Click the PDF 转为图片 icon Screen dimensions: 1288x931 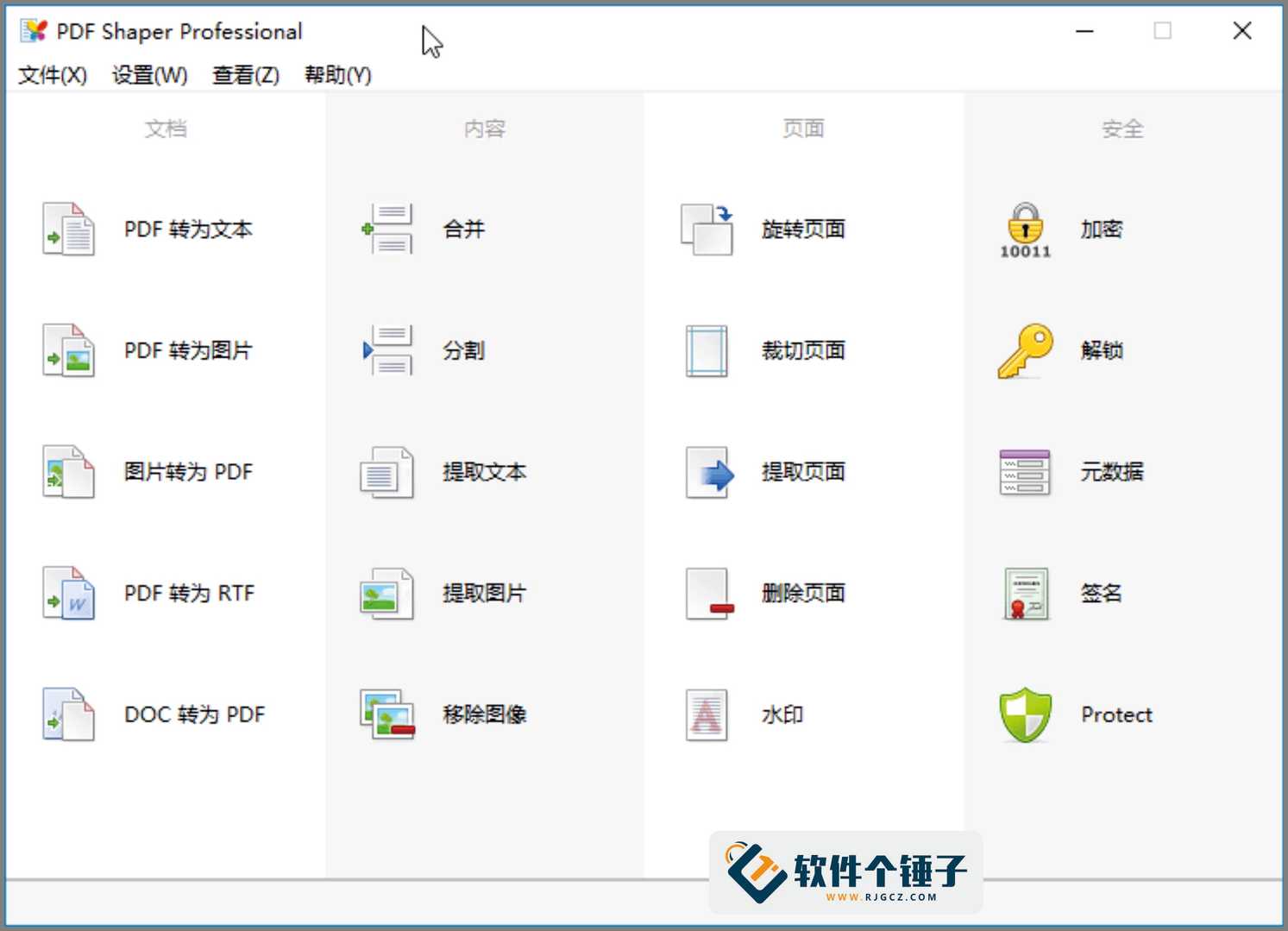(68, 350)
